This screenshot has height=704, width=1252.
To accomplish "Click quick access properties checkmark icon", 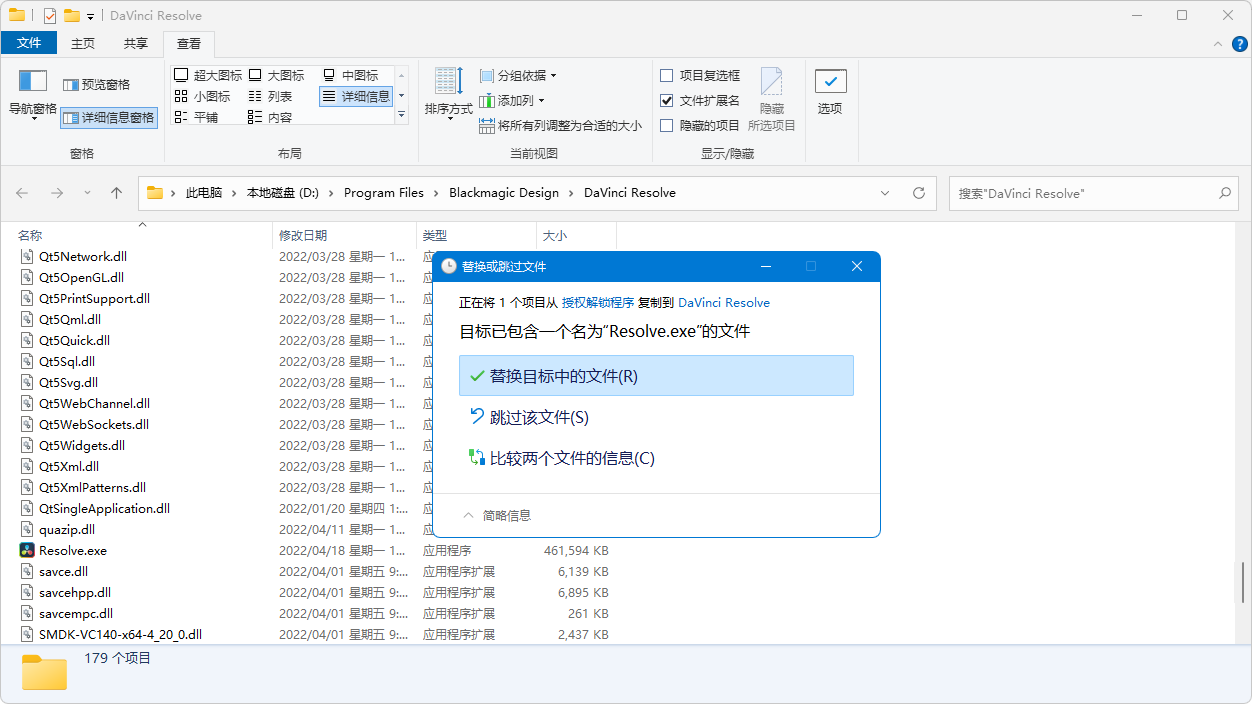I will 50,15.
